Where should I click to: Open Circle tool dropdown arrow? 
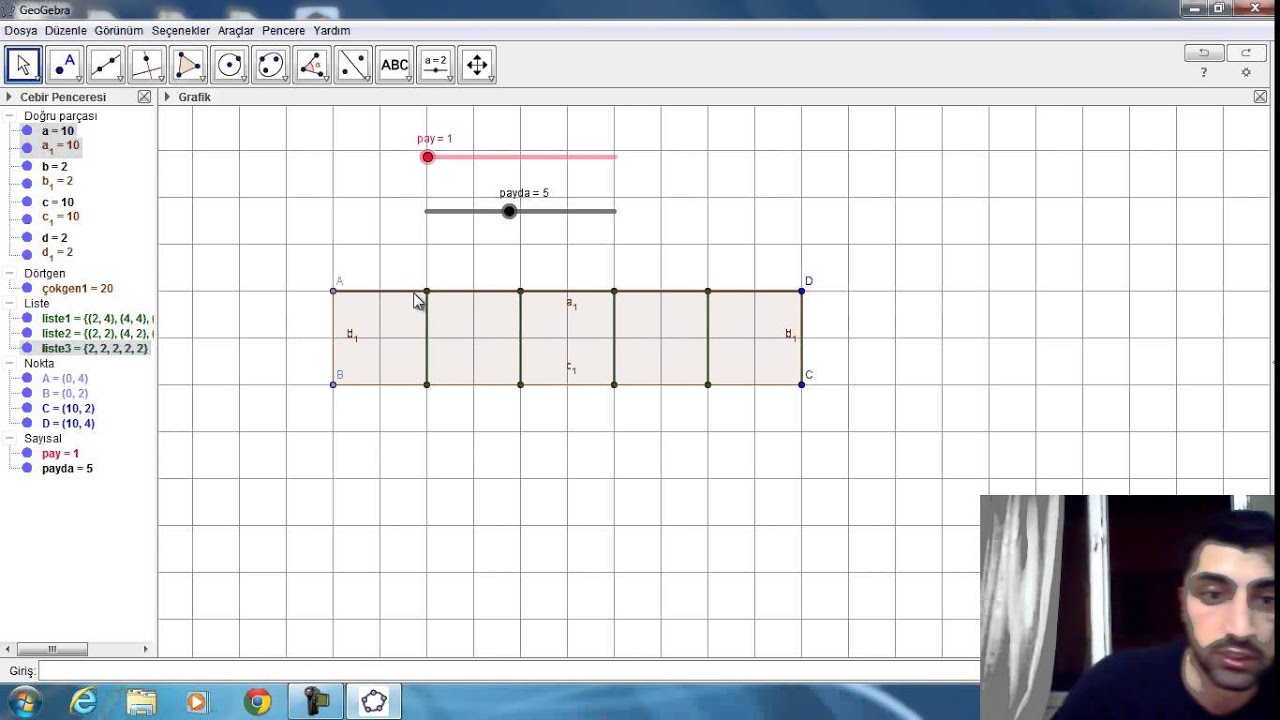pyautogui.click(x=244, y=79)
